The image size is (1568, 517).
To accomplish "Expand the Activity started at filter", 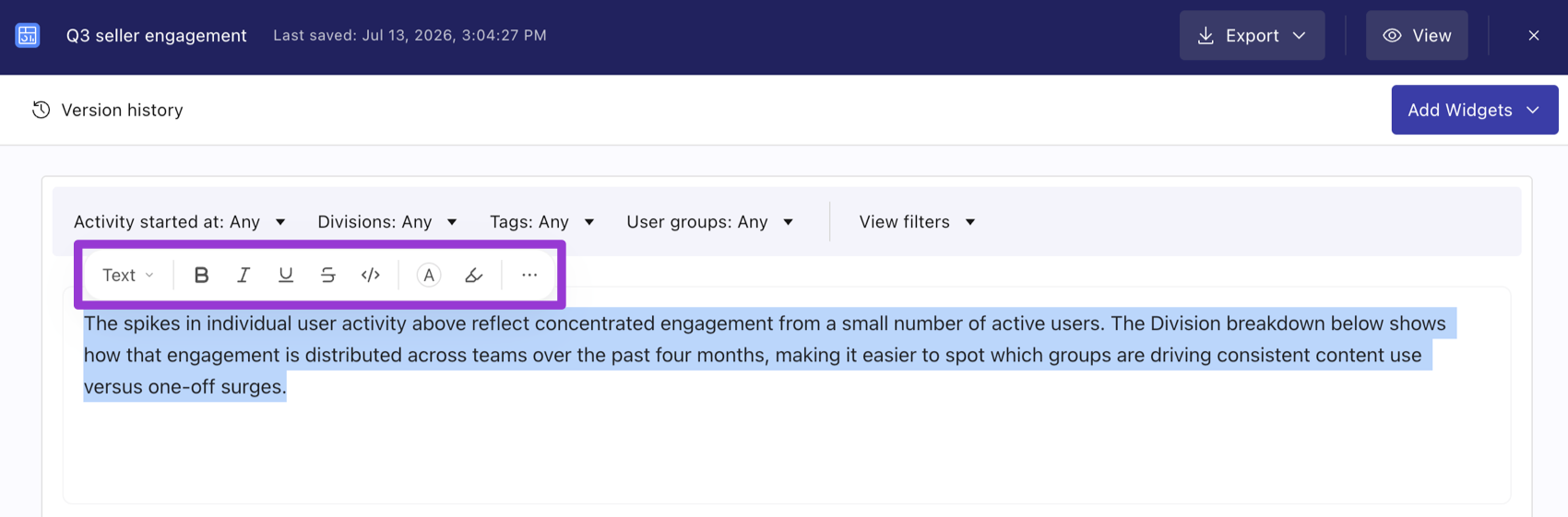I will [180, 222].
